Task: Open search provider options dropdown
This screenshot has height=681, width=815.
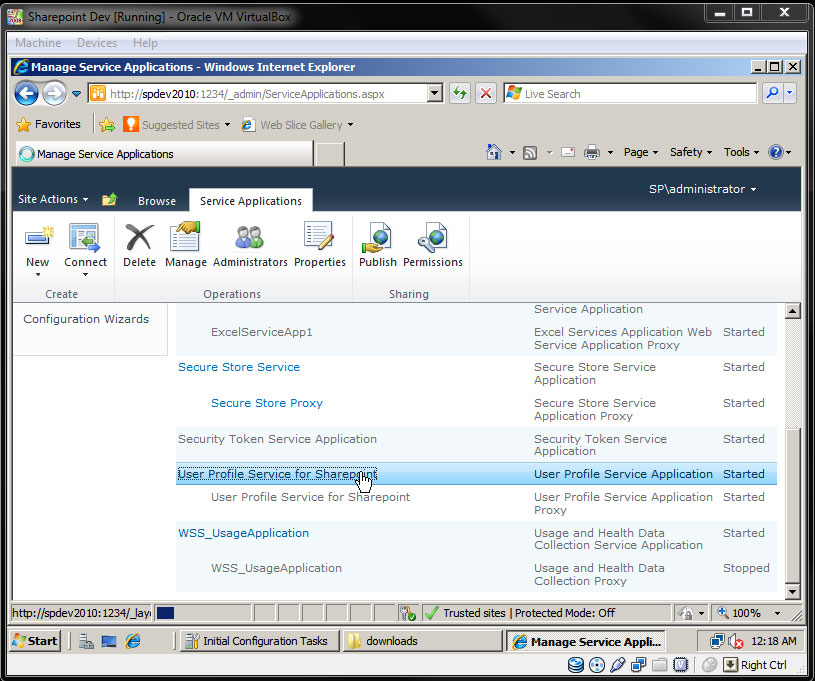Action: pyautogui.click(x=790, y=94)
